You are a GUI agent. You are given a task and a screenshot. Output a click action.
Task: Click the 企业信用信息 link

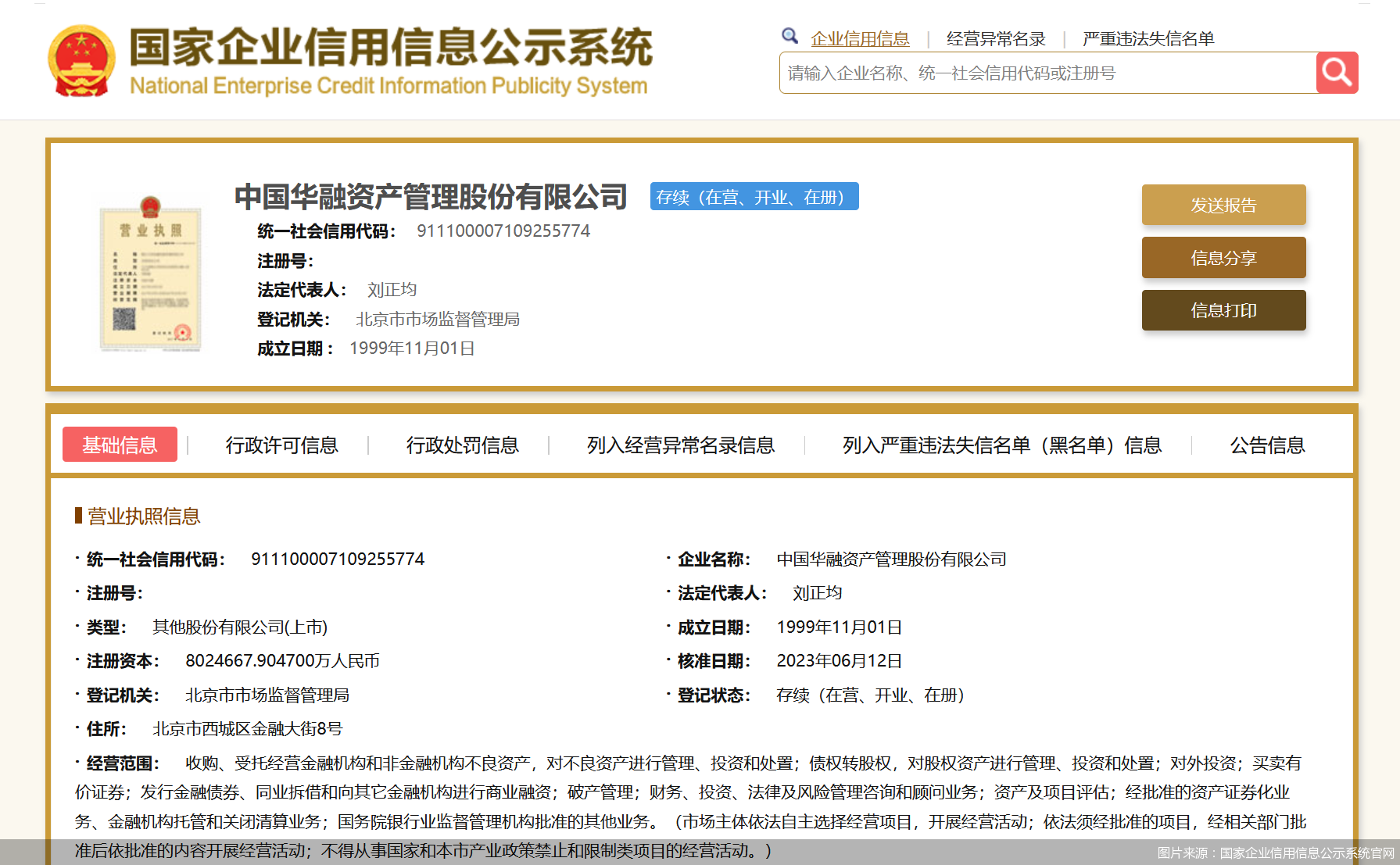860,38
